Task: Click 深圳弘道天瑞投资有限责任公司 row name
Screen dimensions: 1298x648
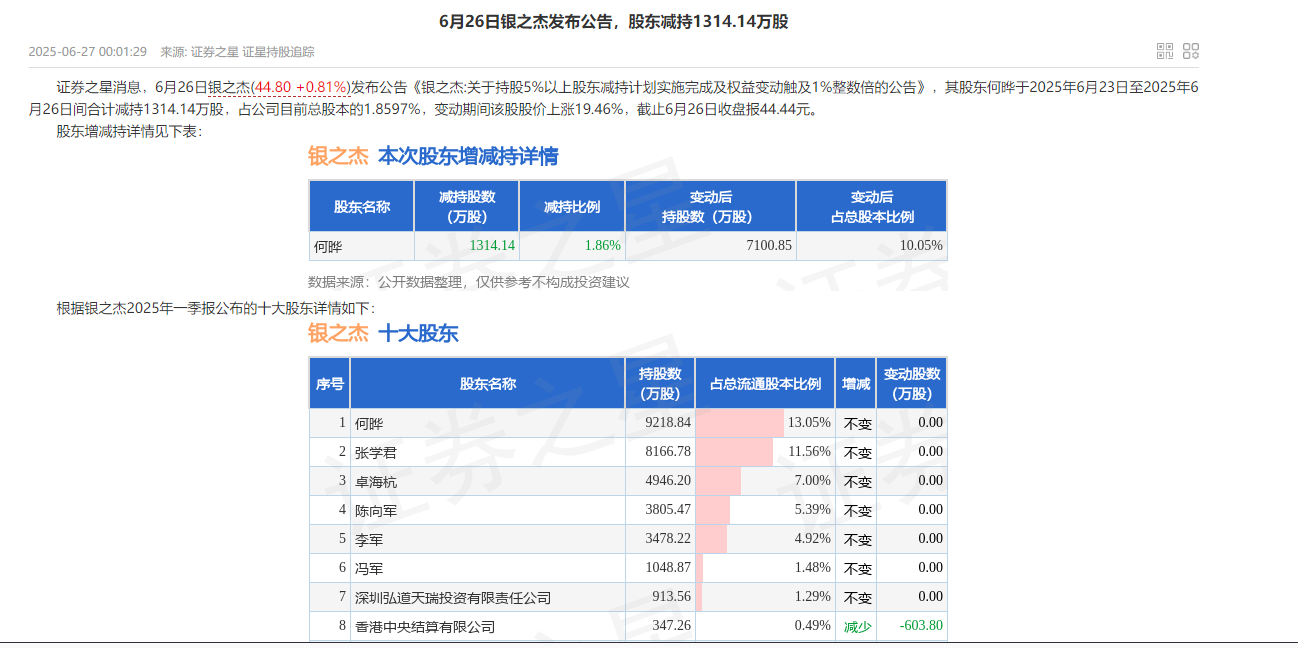Action: pos(453,597)
